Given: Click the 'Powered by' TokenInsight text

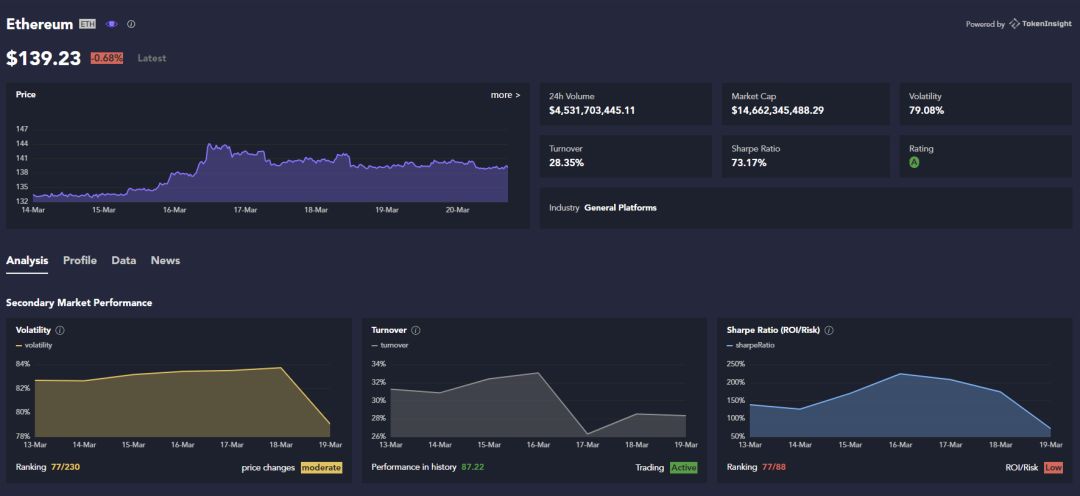Looking at the screenshot, I should [x=985, y=24].
